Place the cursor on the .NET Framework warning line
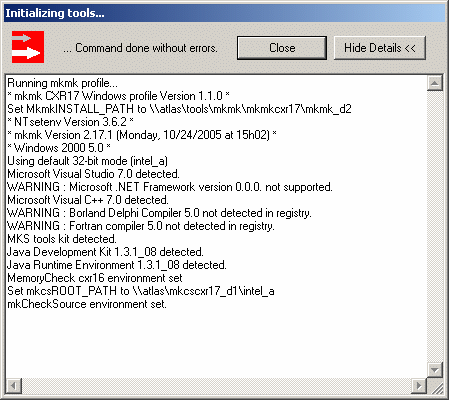 point(170,187)
